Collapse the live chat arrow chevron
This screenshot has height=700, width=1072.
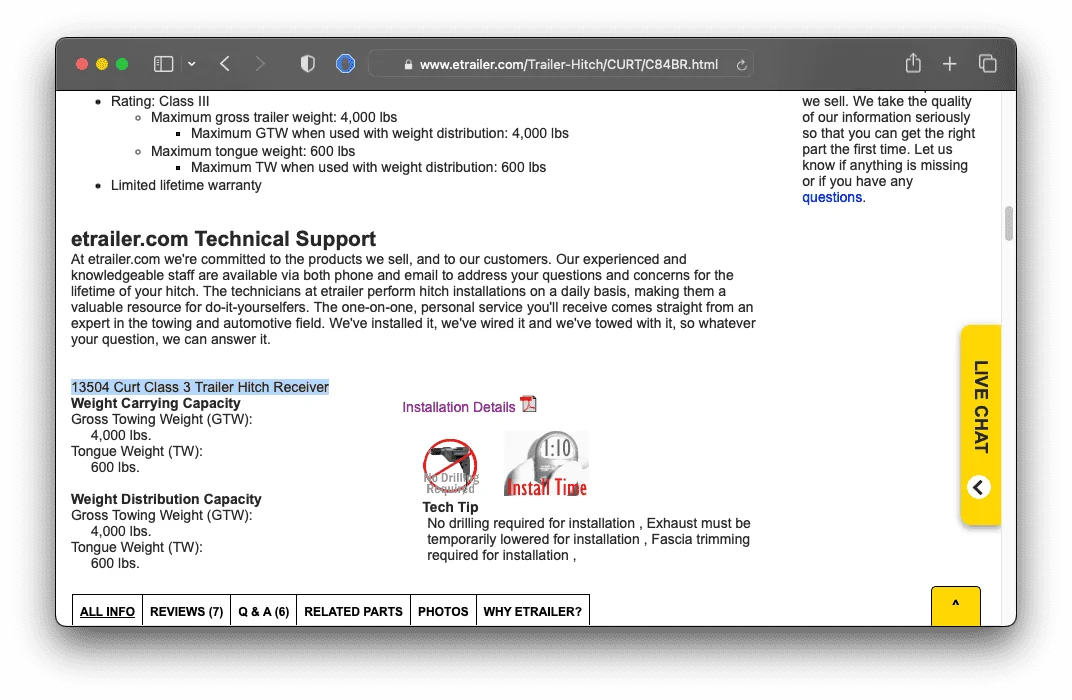(979, 487)
